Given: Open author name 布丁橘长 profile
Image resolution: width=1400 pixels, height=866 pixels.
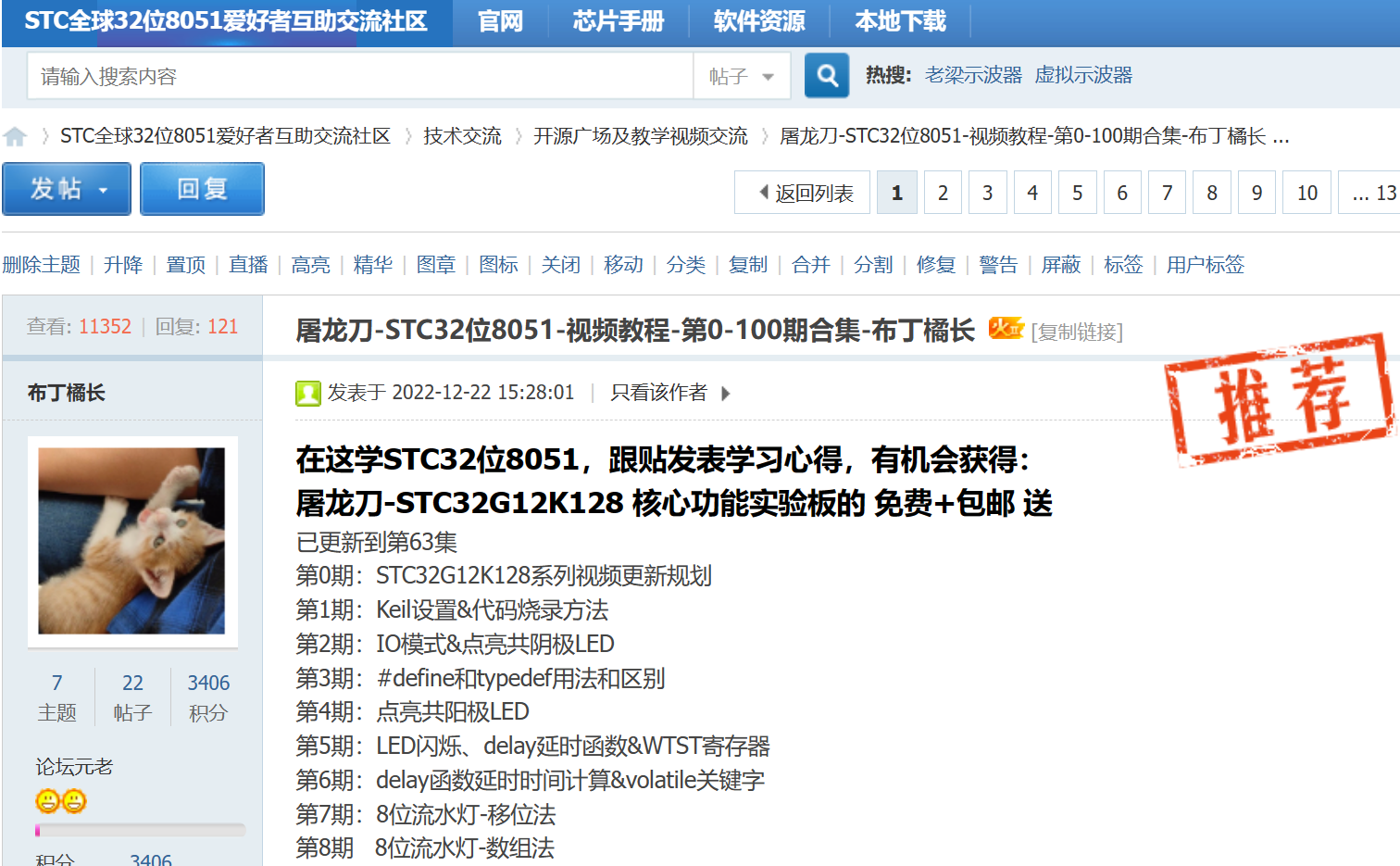Looking at the screenshot, I should tap(67, 393).
